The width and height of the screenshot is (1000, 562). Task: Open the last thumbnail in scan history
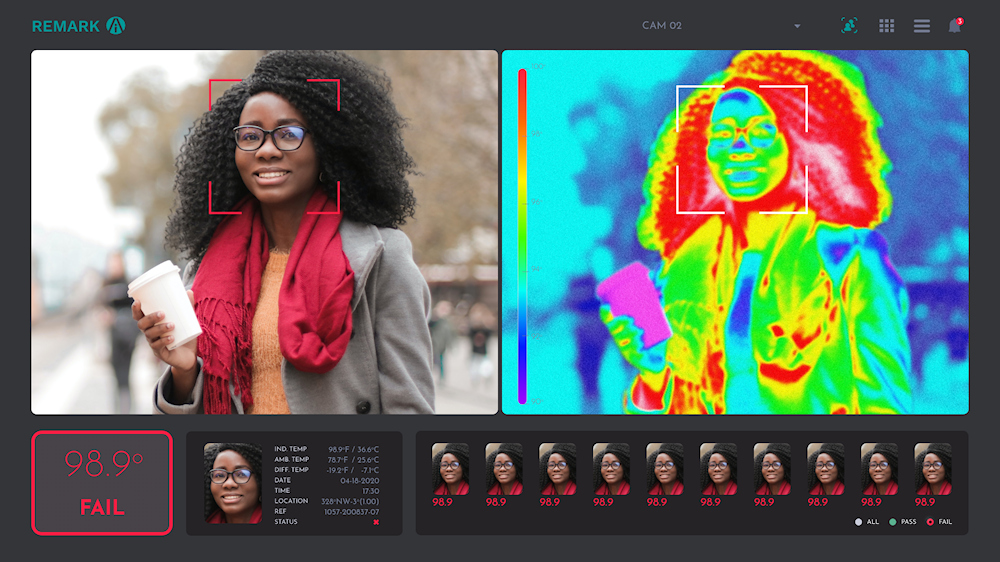point(933,468)
